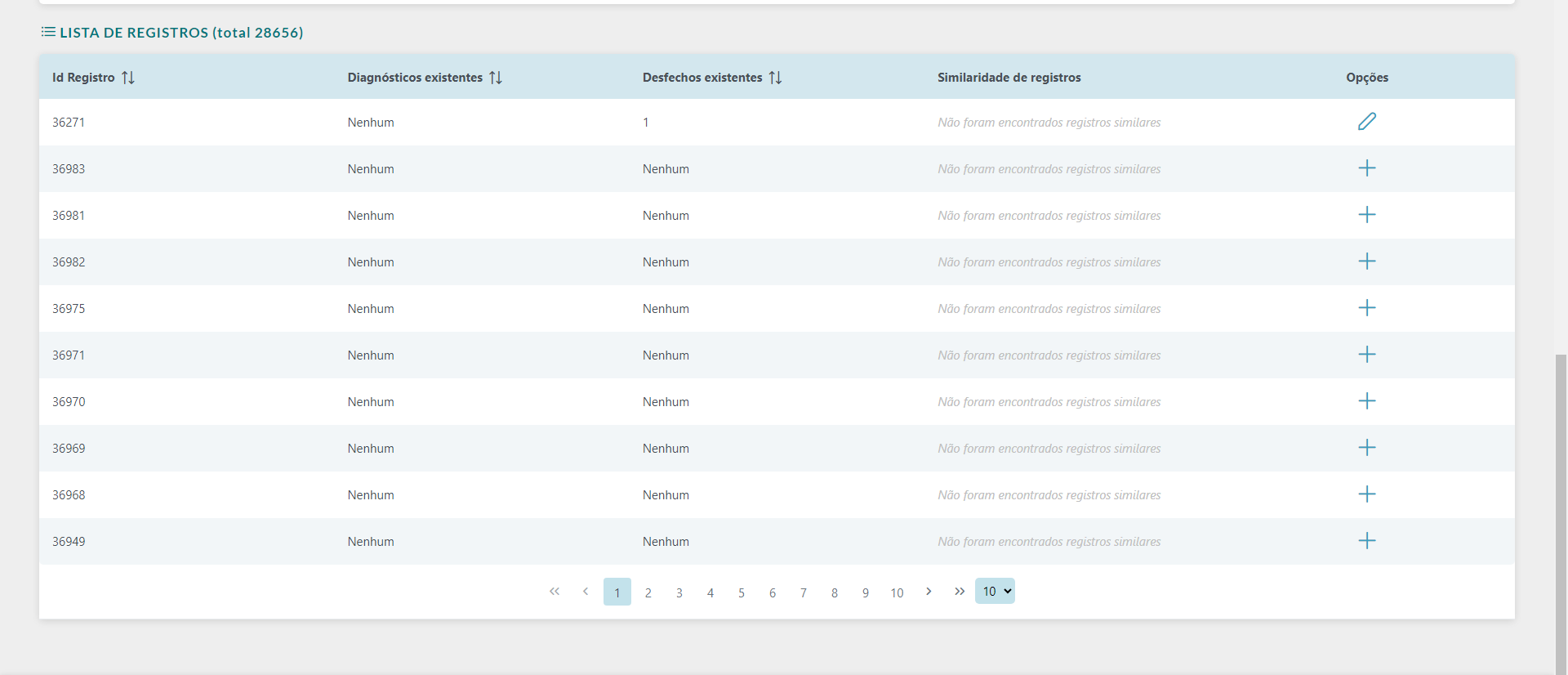Add entry for record 36971 plus icon

point(1367,355)
